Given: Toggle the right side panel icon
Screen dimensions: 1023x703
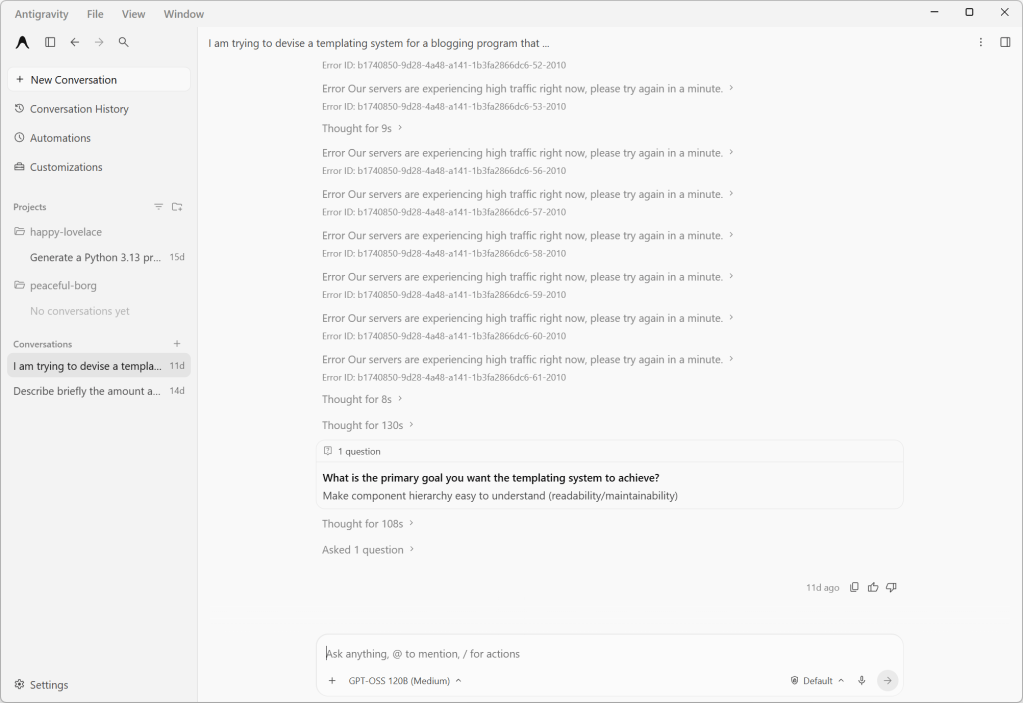Looking at the screenshot, I should (x=1005, y=42).
